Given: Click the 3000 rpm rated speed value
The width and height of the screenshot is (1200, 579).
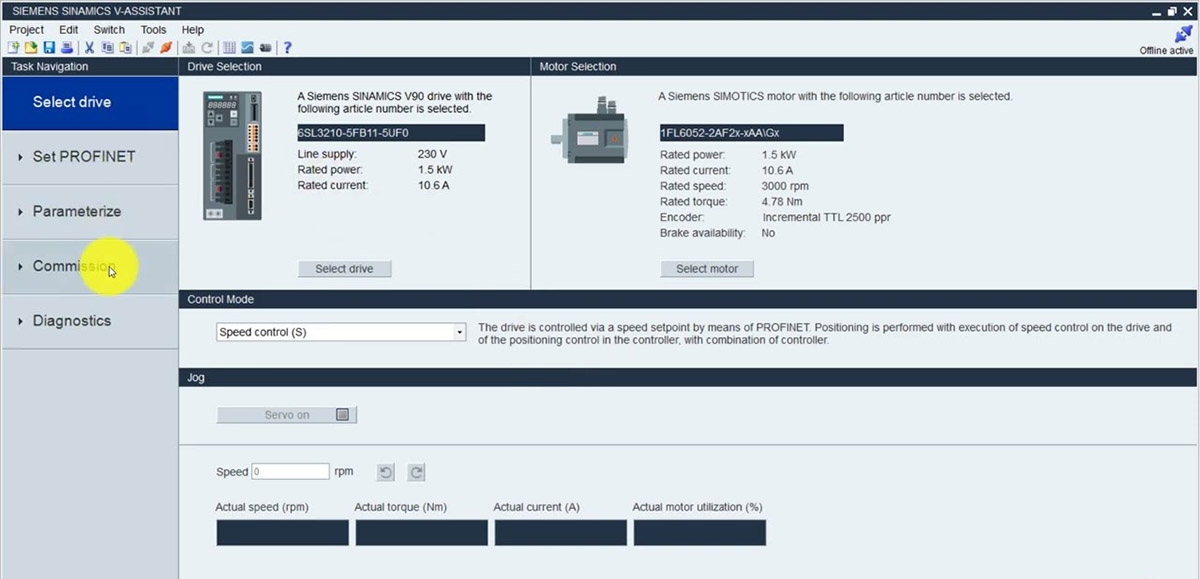Looking at the screenshot, I should (x=785, y=186).
